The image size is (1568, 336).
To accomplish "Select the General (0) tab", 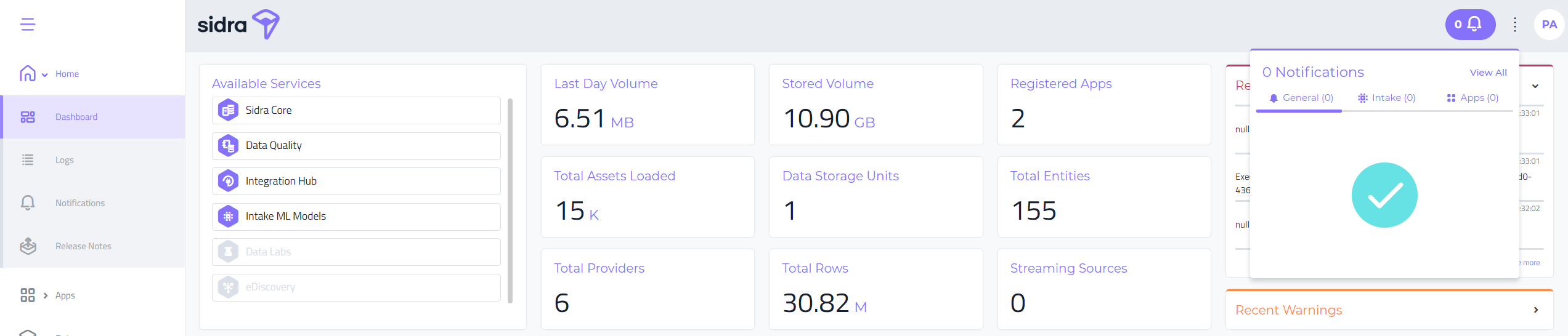I will 1301,98.
